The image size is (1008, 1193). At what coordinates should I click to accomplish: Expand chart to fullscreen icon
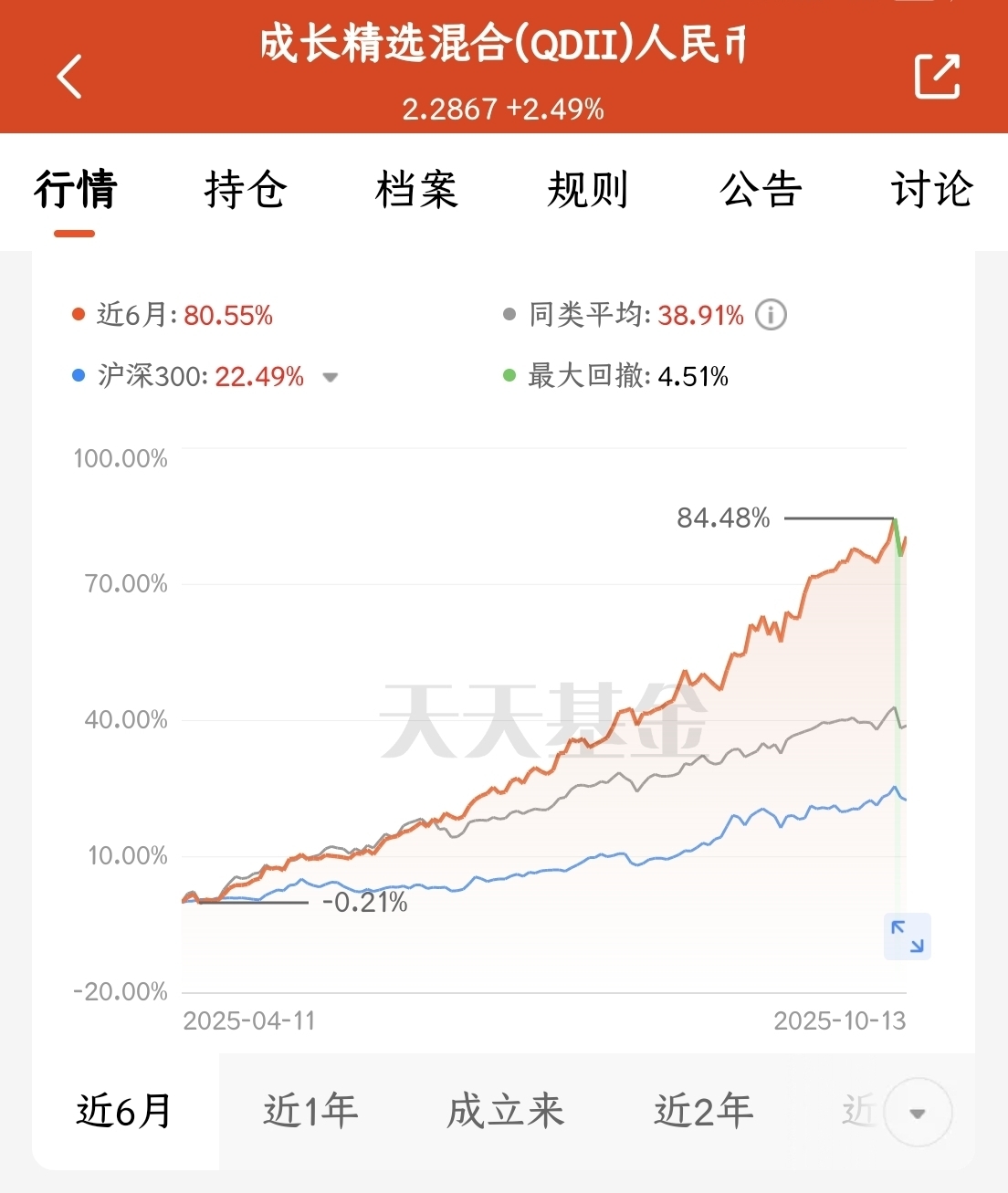coord(907,937)
